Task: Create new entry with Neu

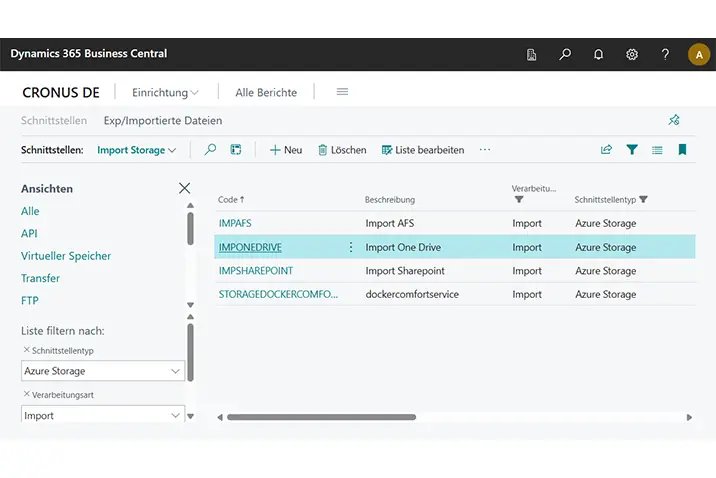Action: [x=286, y=150]
